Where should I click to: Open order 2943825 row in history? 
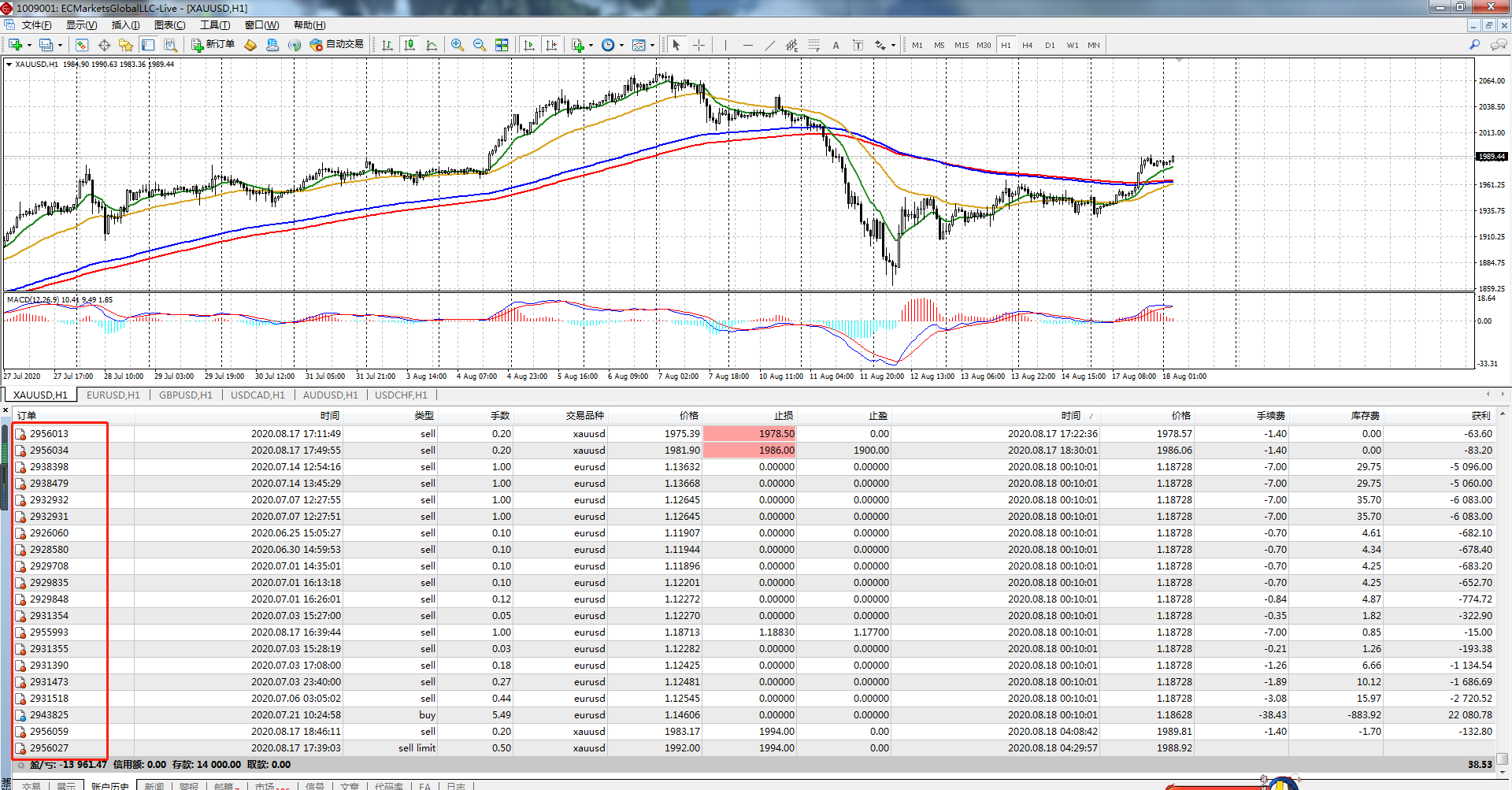49,715
